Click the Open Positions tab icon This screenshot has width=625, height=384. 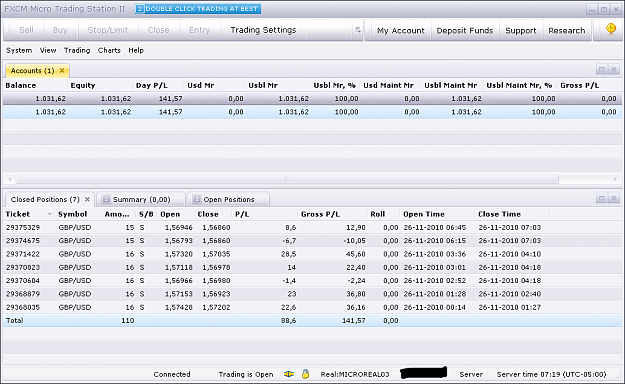click(197, 199)
